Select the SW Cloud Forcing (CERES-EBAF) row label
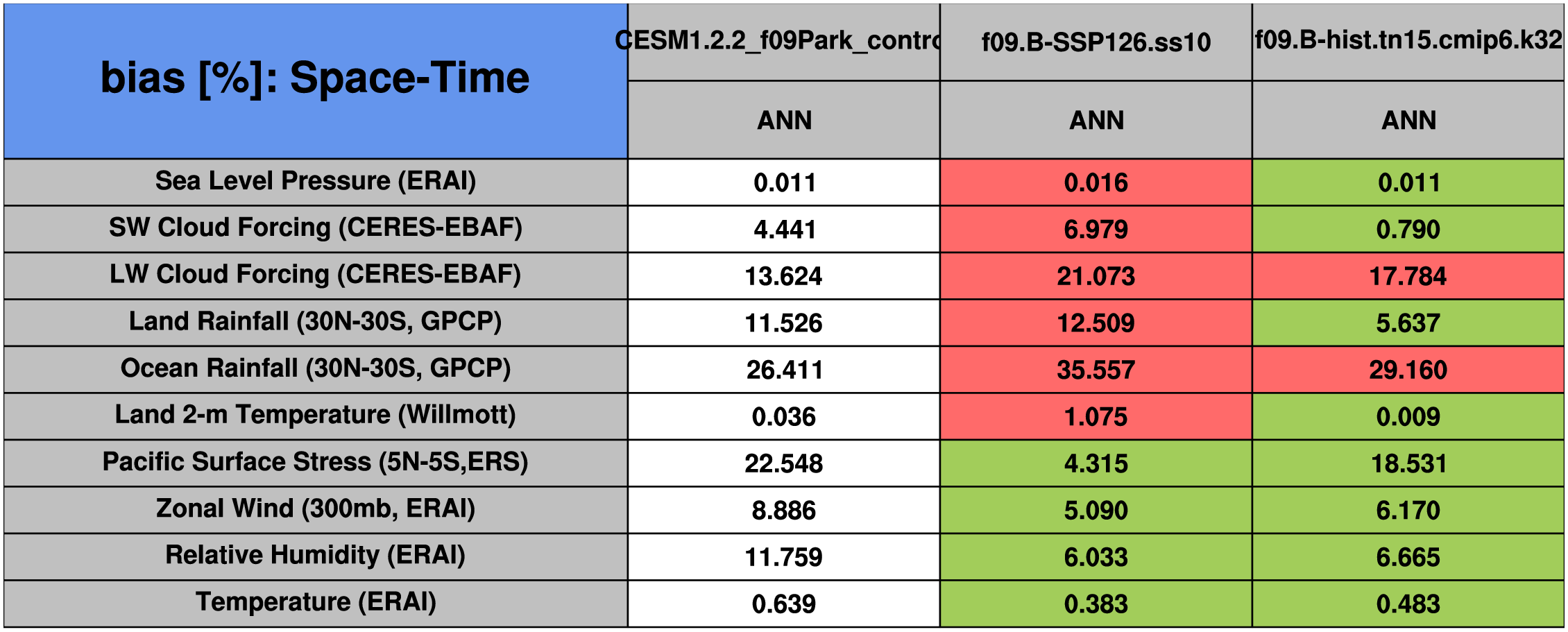Image resolution: width=1568 pixels, height=632 pixels. point(315,228)
